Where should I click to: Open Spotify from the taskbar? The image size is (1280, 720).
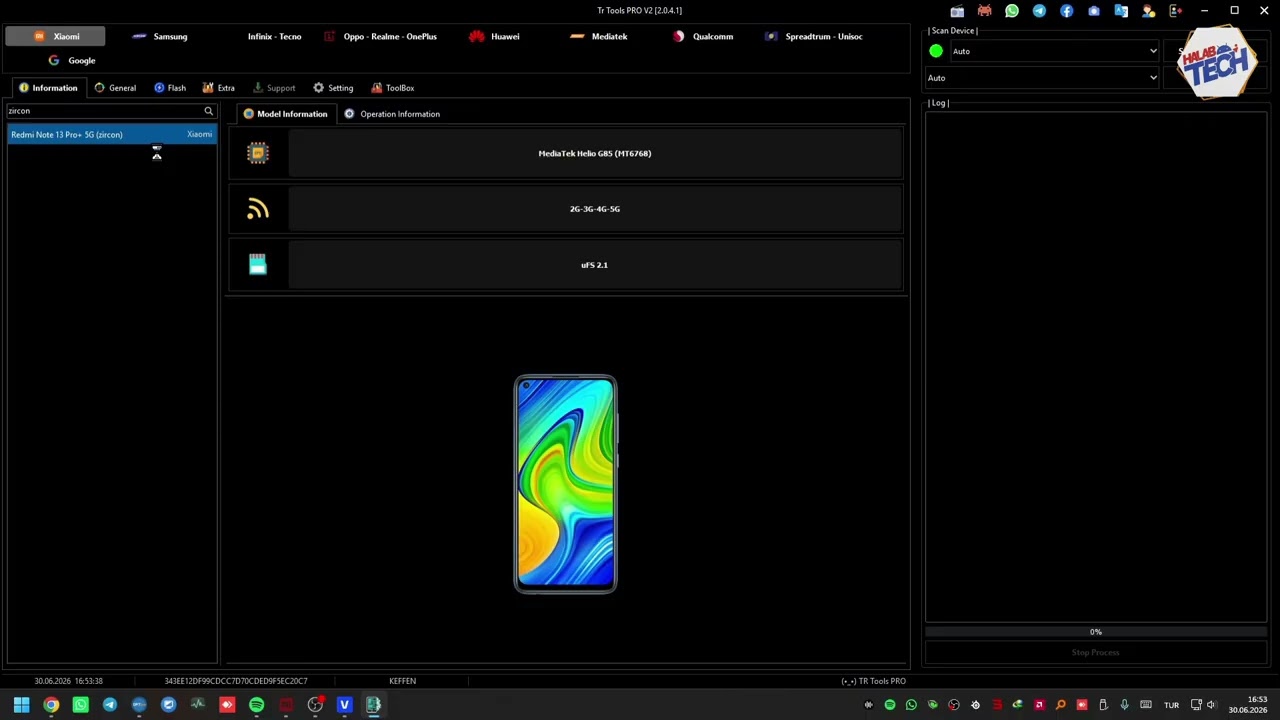point(256,705)
